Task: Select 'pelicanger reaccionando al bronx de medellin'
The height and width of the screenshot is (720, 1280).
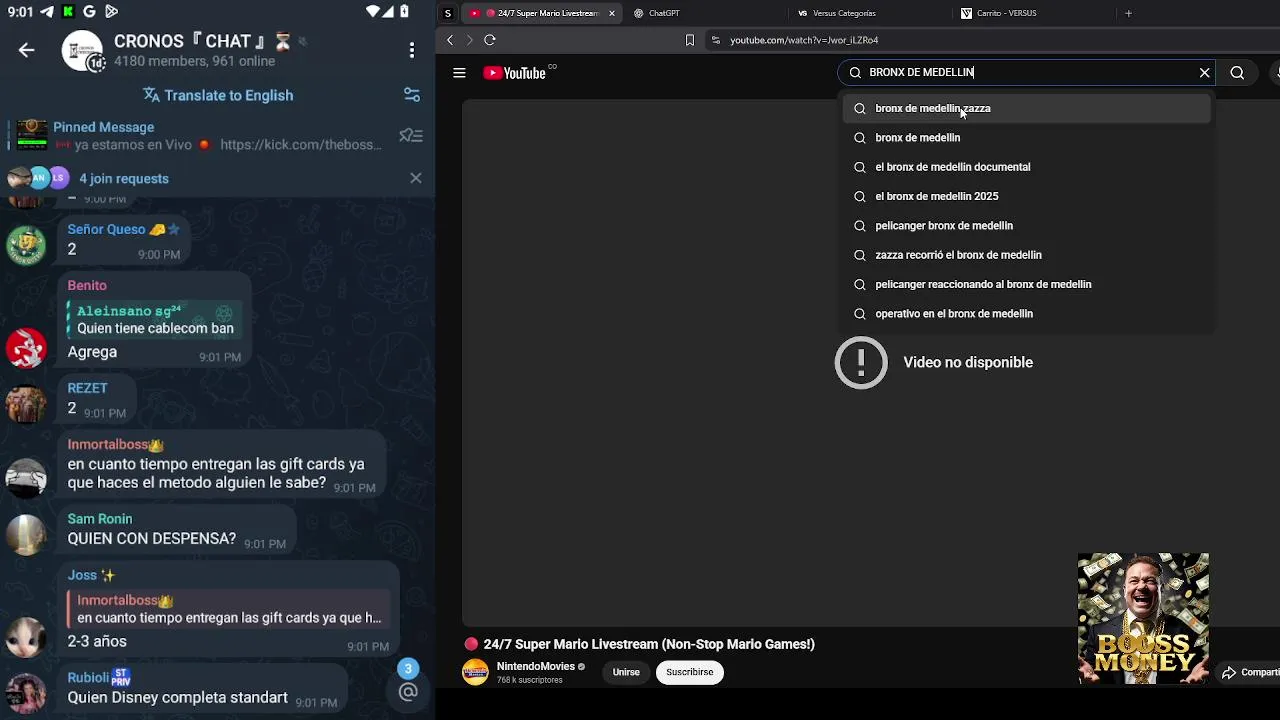Action: [x=1027, y=284]
